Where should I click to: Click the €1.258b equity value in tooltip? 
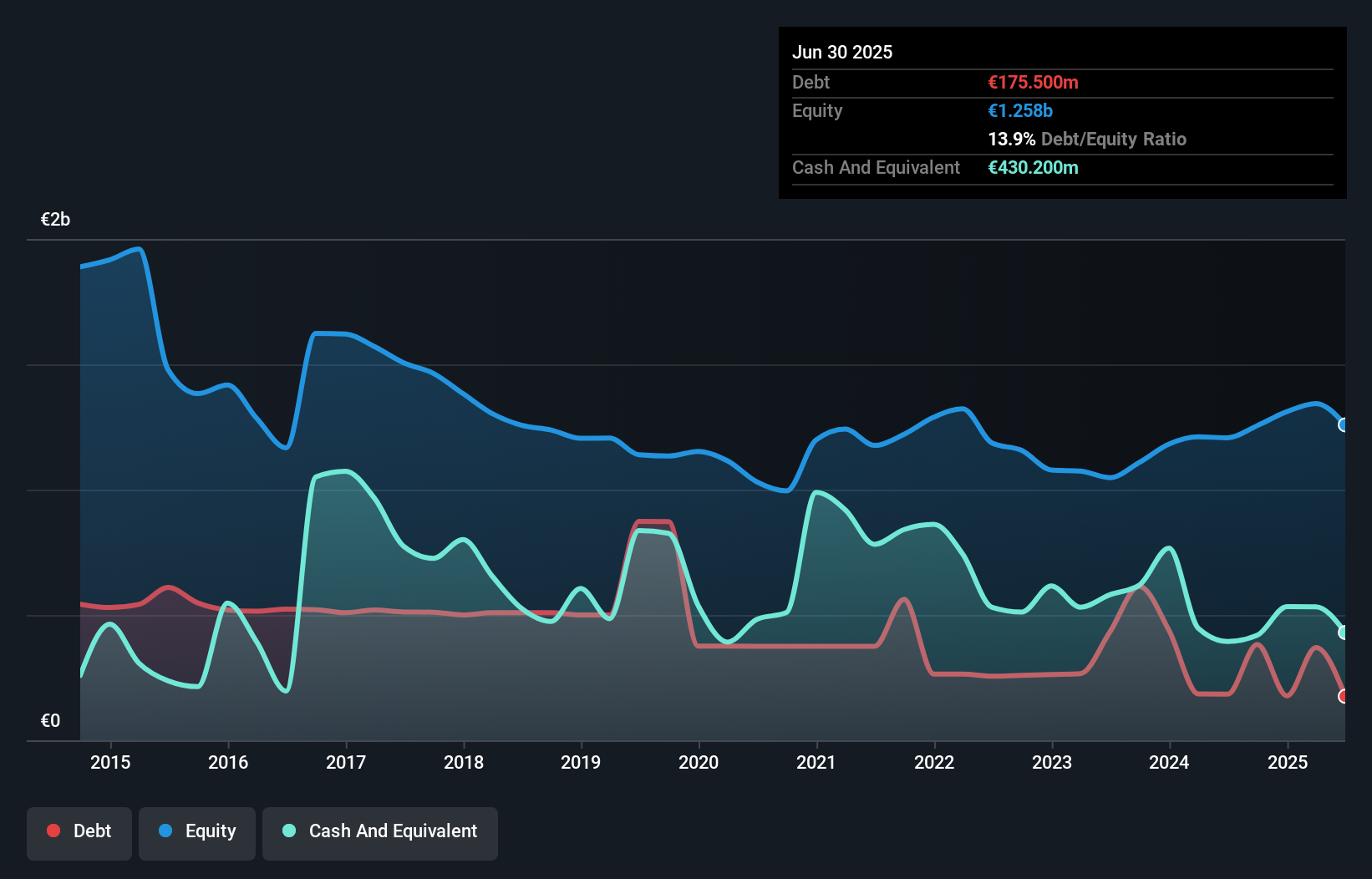coord(1020,111)
